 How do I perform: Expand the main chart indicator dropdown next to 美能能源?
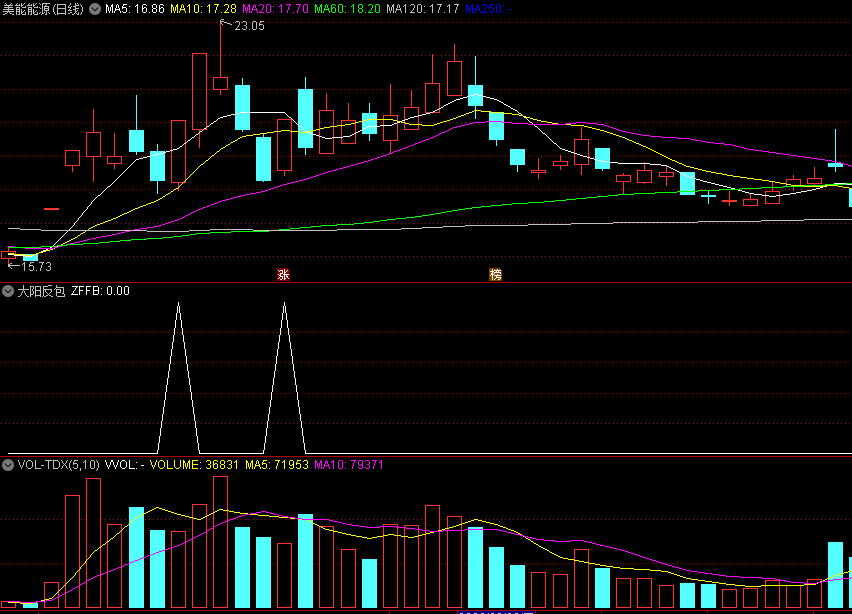coord(95,9)
